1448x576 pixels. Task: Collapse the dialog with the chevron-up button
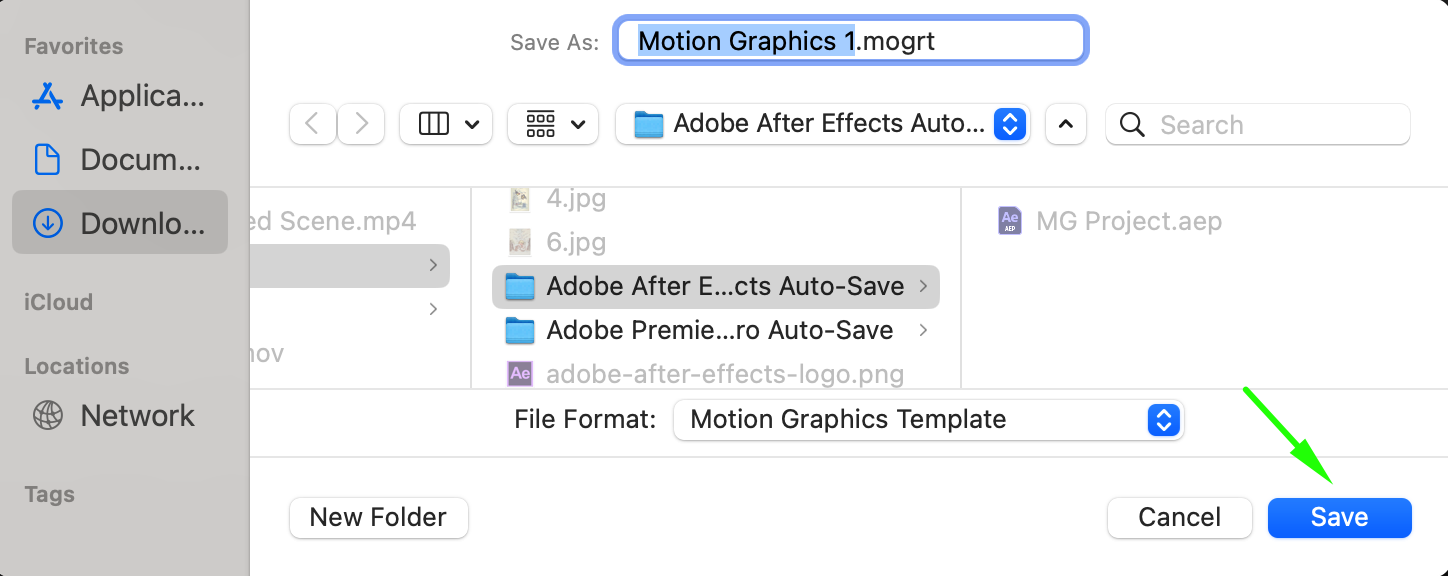[x=1066, y=125]
